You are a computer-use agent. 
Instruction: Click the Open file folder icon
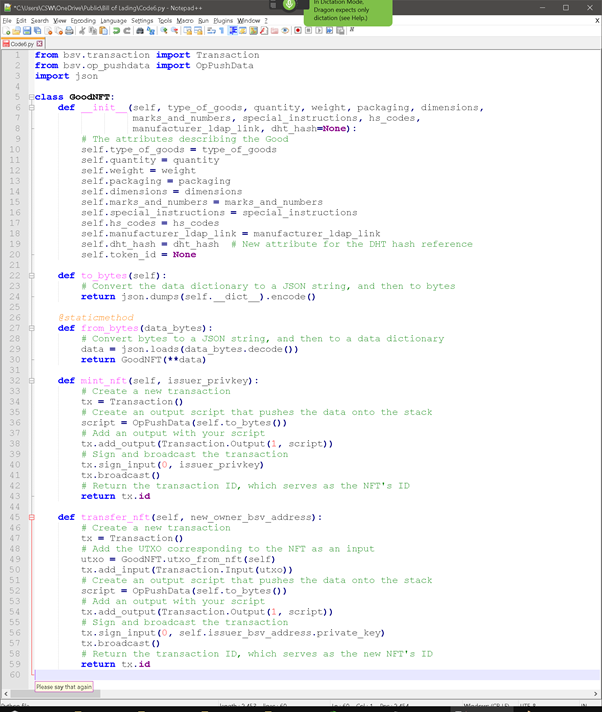pyautogui.click(x=16, y=31)
